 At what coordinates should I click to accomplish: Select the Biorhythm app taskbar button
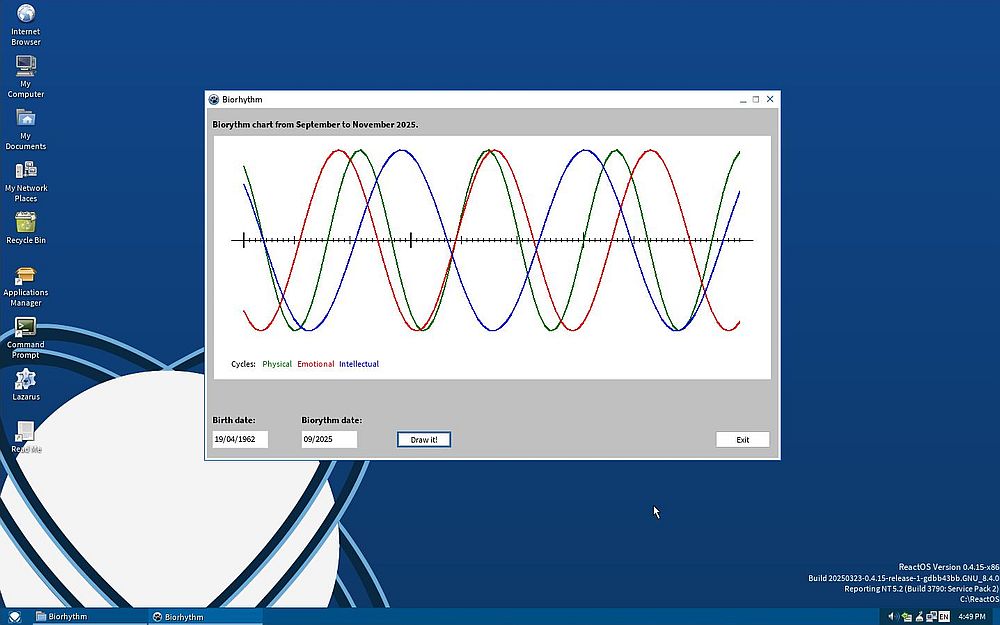pos(205,616)
